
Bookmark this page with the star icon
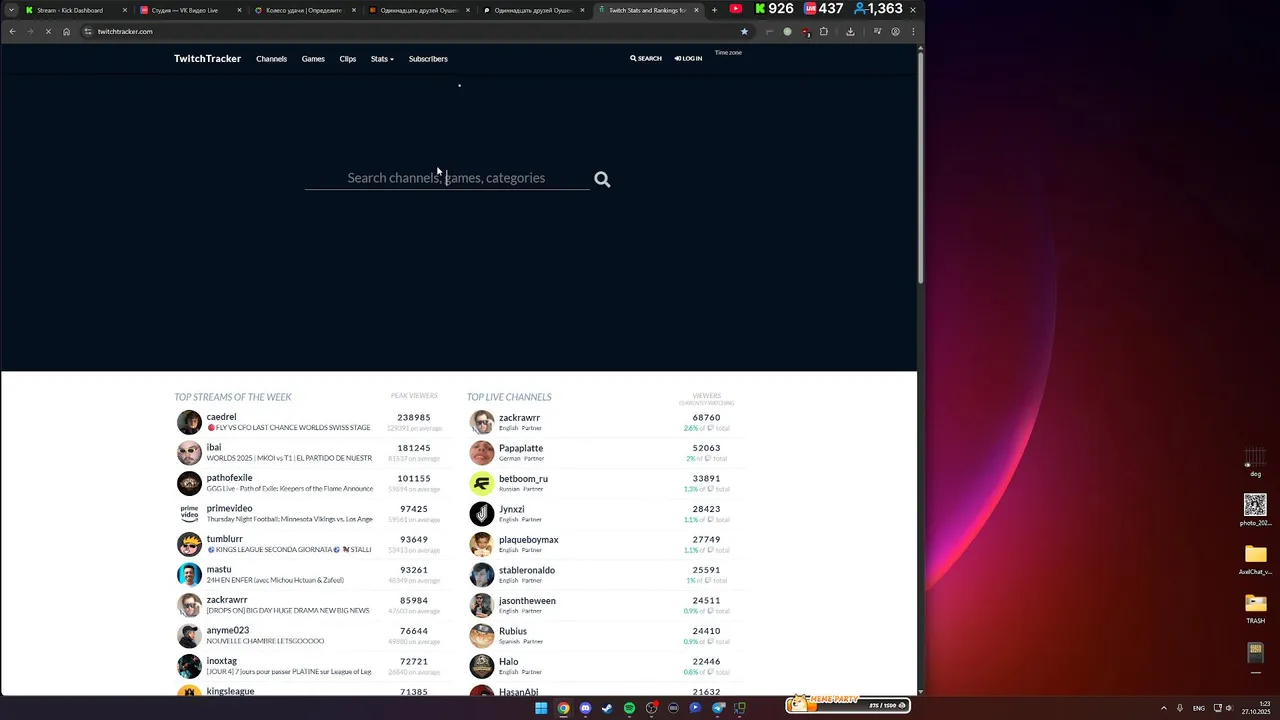click(x=744, y=31)
